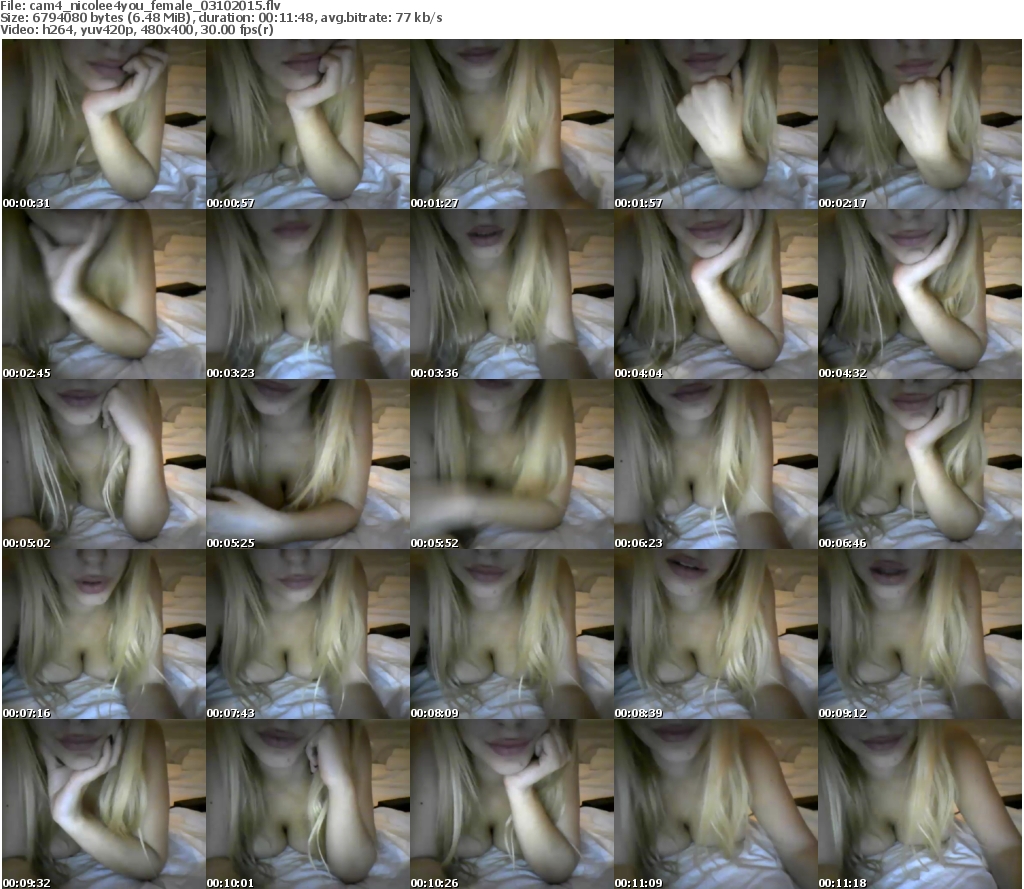Image resolution: width=1024 pixels, height=889 pixels.
Task: Open the thumbnail stamped 00:05:02
Action: point(104,464)
